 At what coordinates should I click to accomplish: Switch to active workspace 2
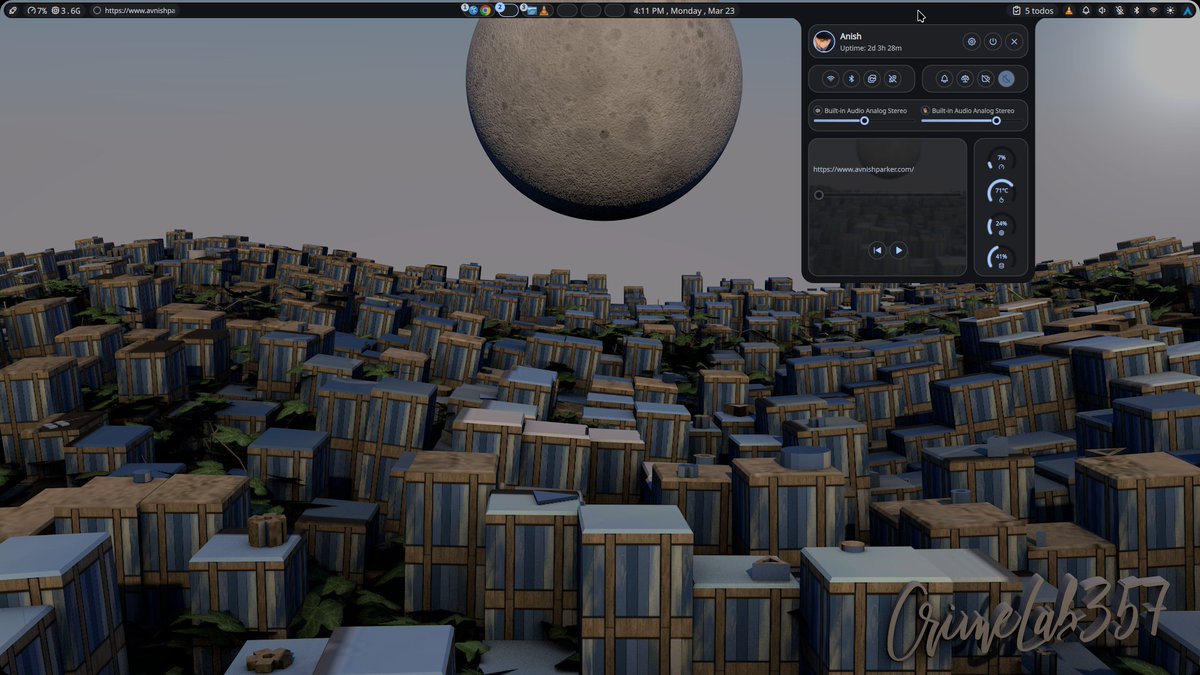tap(508, 10)
